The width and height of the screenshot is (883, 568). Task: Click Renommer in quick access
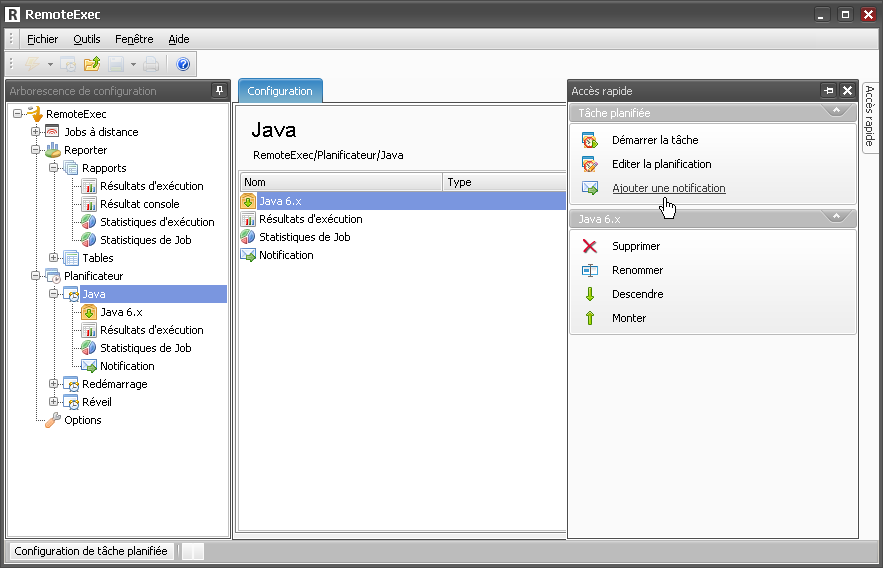(637, 270)
